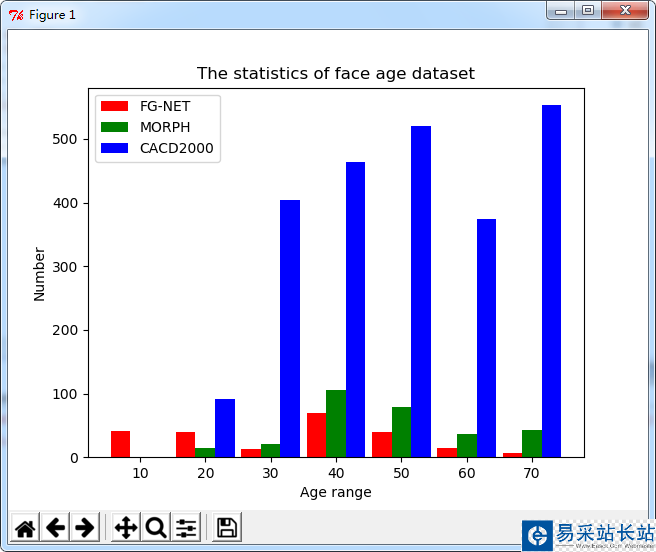This screenshot has width=656, height=552.
Task: Open Configure subplots sliders icon
Action: point(186,527)
